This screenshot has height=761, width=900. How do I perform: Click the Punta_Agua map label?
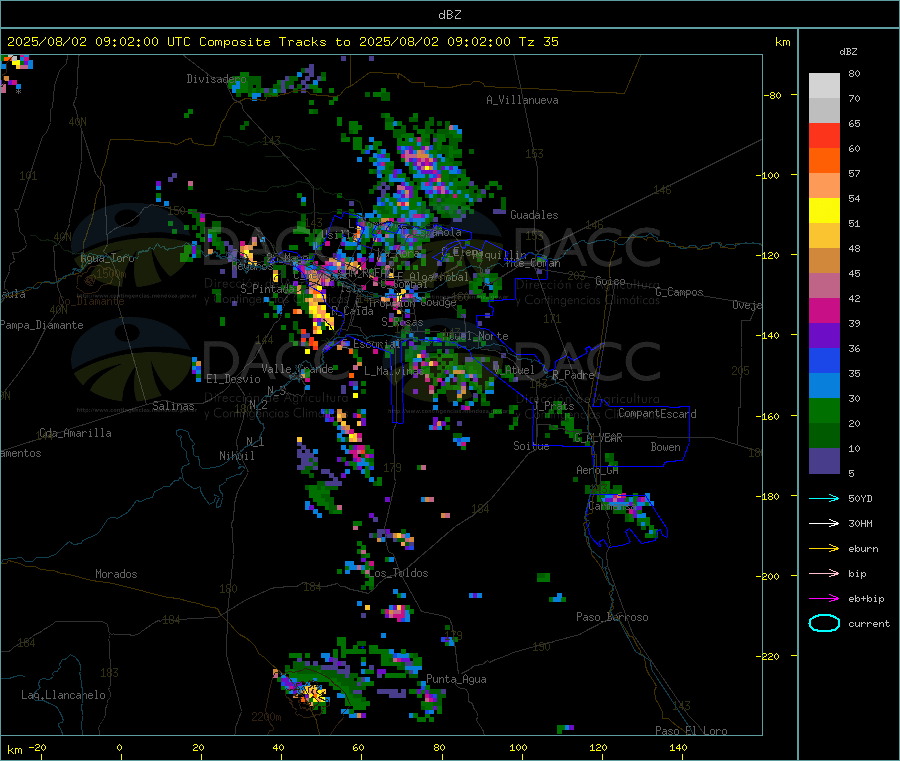[456, 679]
